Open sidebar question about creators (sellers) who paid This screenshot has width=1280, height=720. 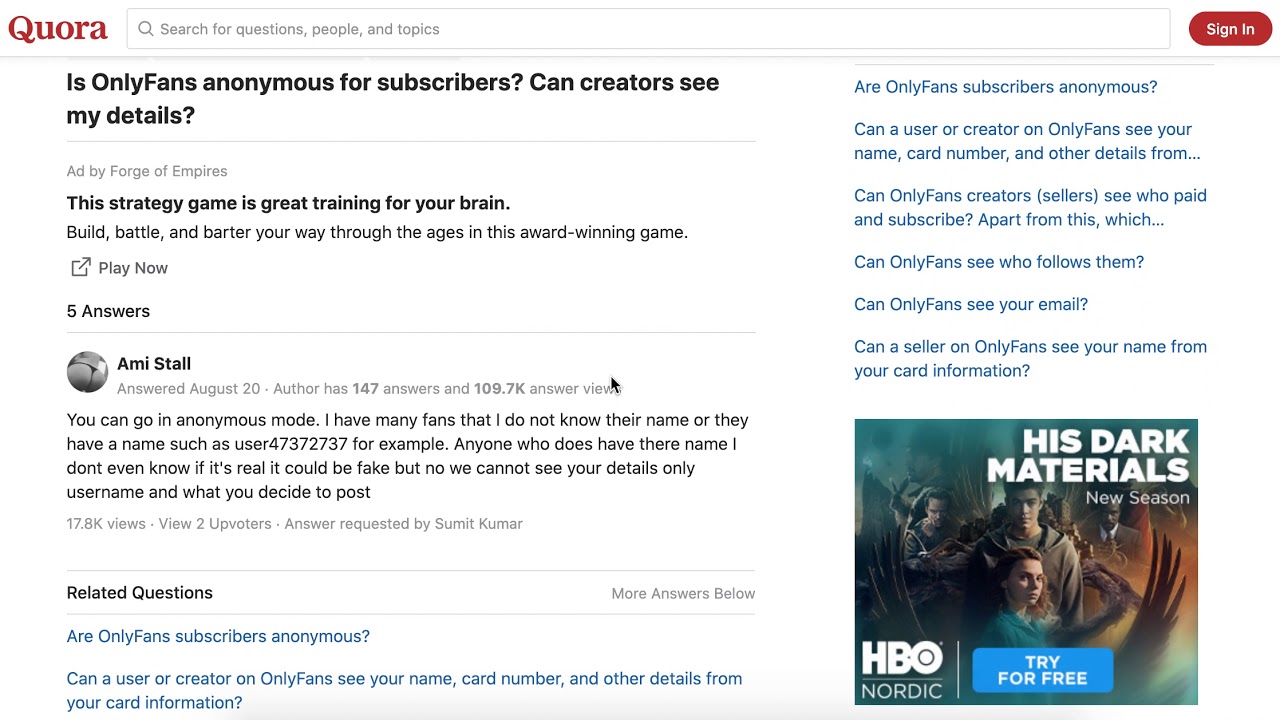(x=1030, y=208)
